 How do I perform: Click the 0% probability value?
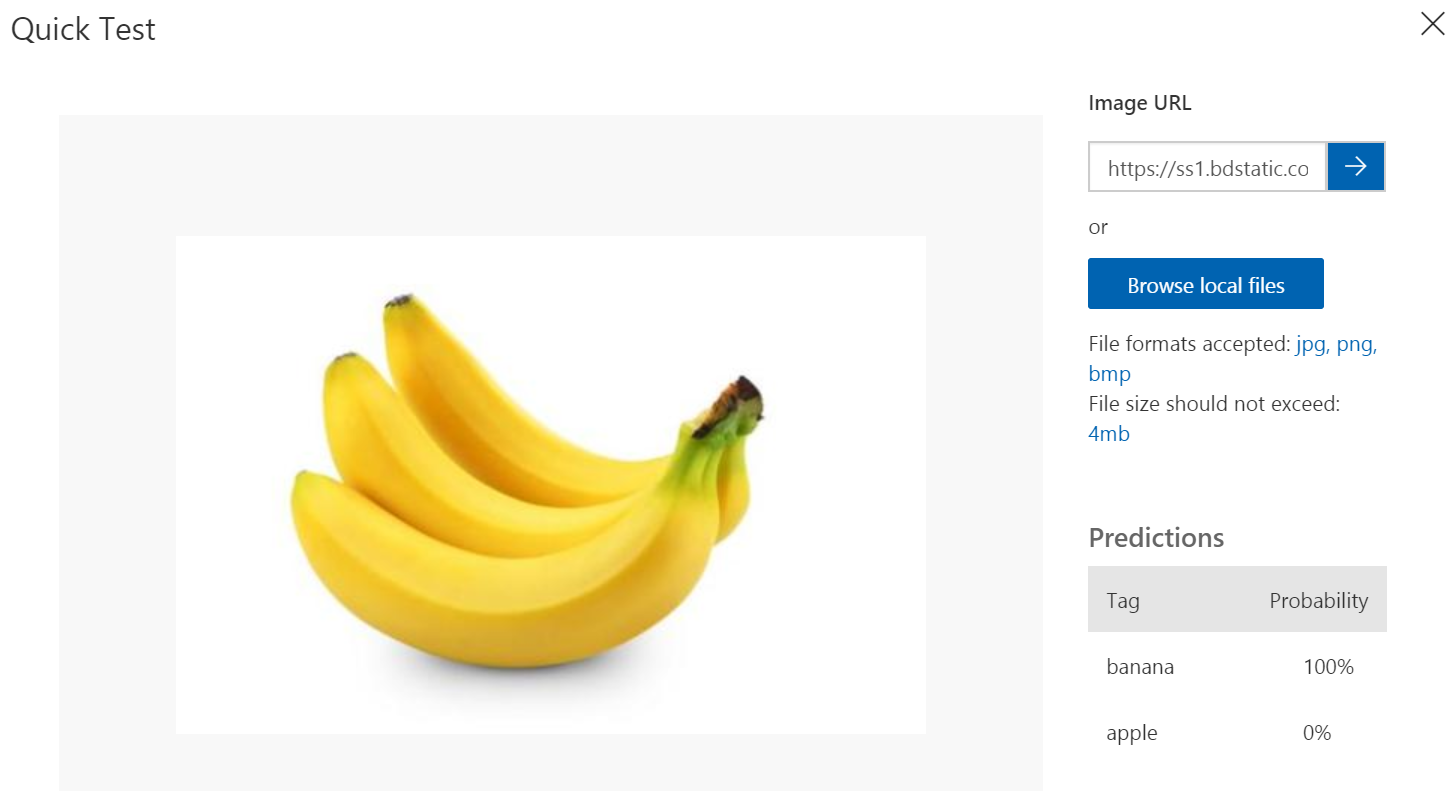(x=1317, y=733)
